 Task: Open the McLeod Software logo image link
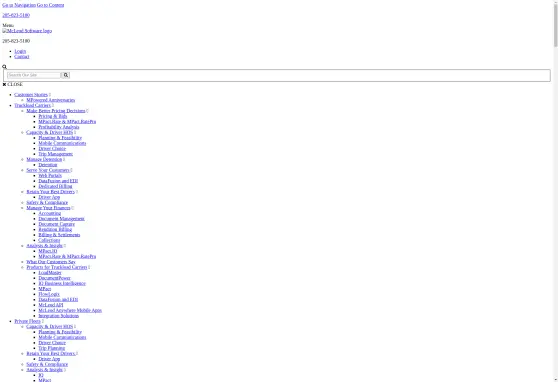pyautogui.click(x=27, y=31)
